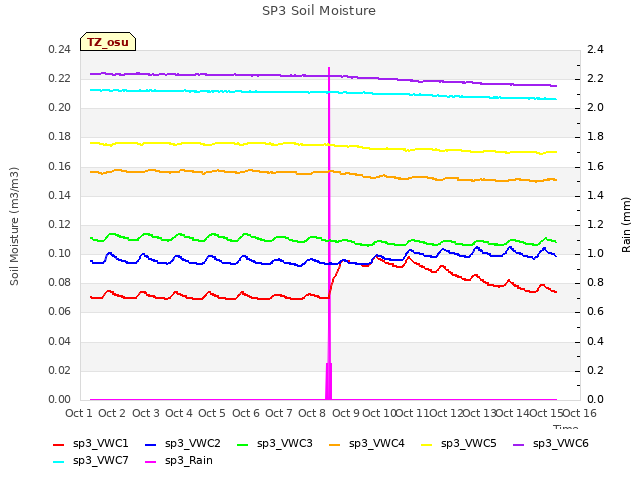Screen dimensions: 640x480
Task: Click the Oct 16 x-axis tick label
Action: click(x=580, y=413)
